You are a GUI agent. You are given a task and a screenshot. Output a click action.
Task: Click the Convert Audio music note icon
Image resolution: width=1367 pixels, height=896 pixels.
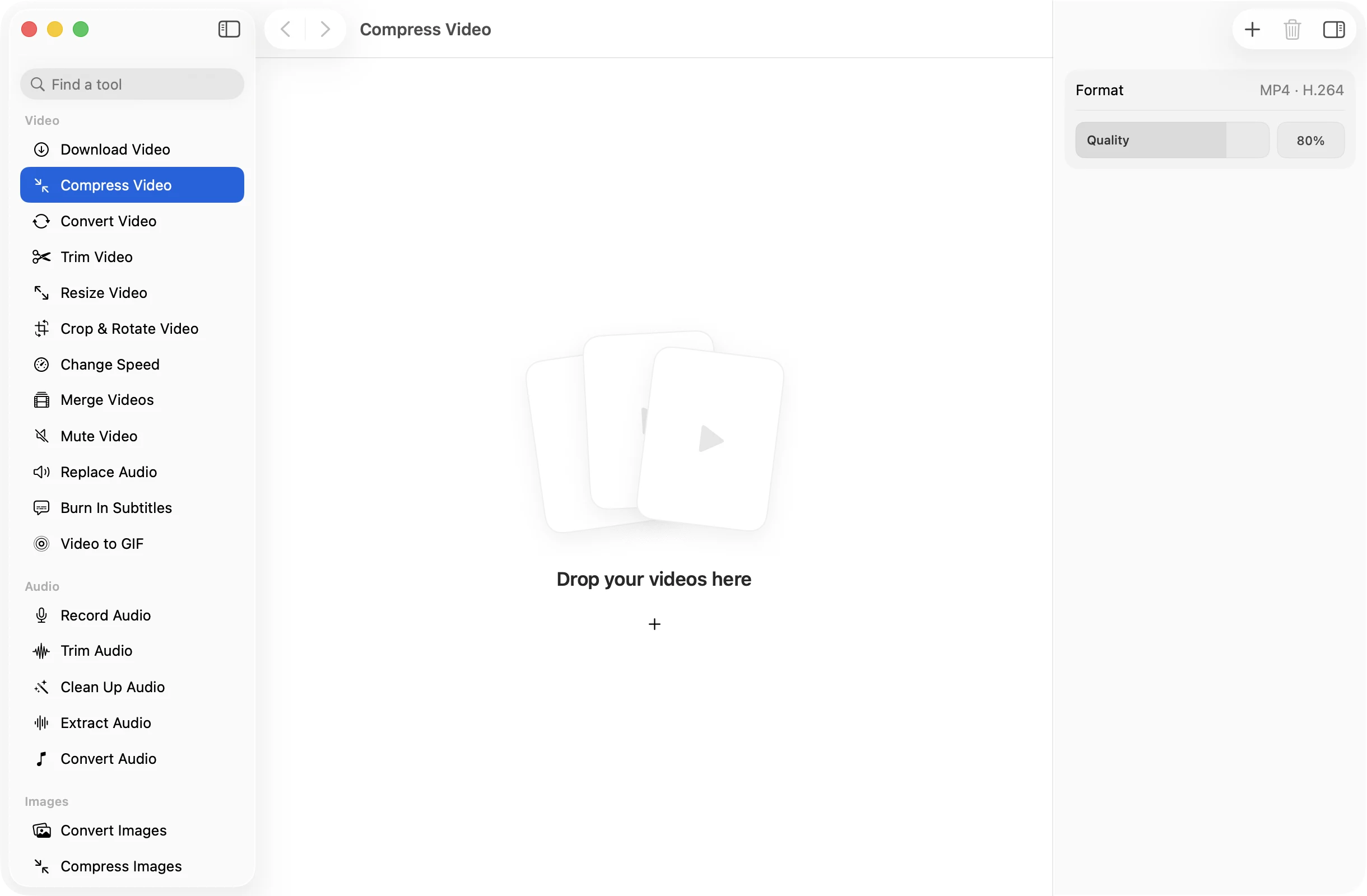coord(41,759)
